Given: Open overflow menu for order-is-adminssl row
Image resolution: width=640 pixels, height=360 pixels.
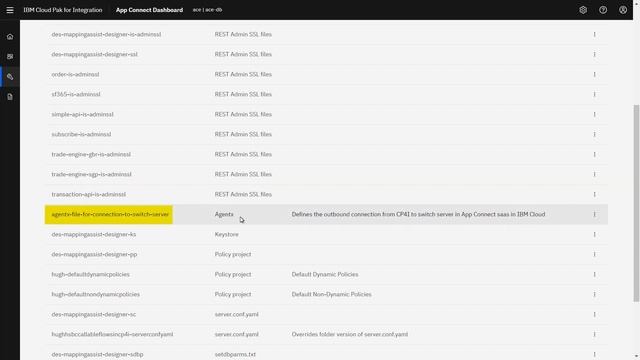Looking at the screenshot, I should (594, 74).
